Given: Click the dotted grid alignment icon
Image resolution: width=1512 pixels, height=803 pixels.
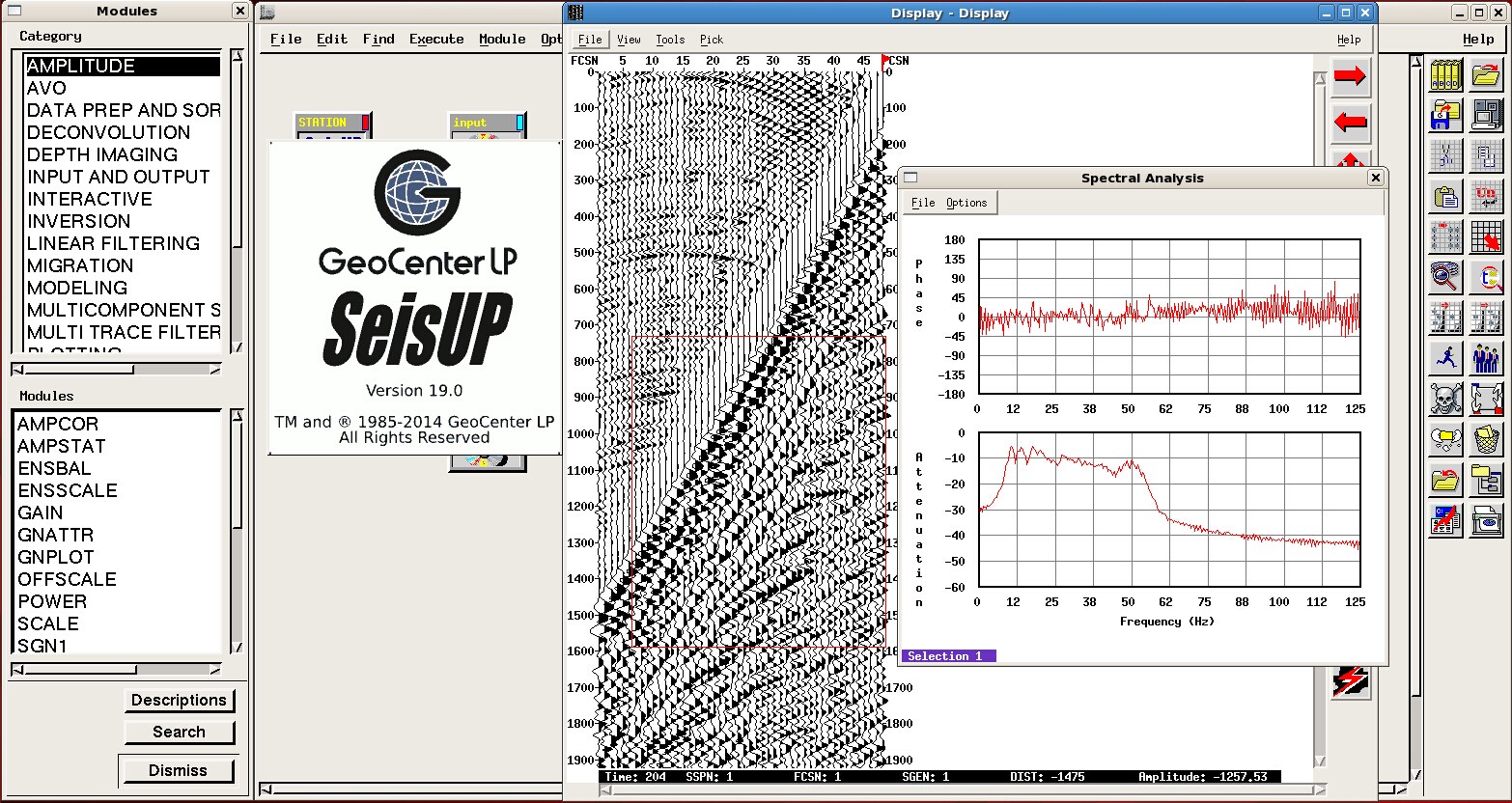Looking at the screenshot, I should (1445, 237).
